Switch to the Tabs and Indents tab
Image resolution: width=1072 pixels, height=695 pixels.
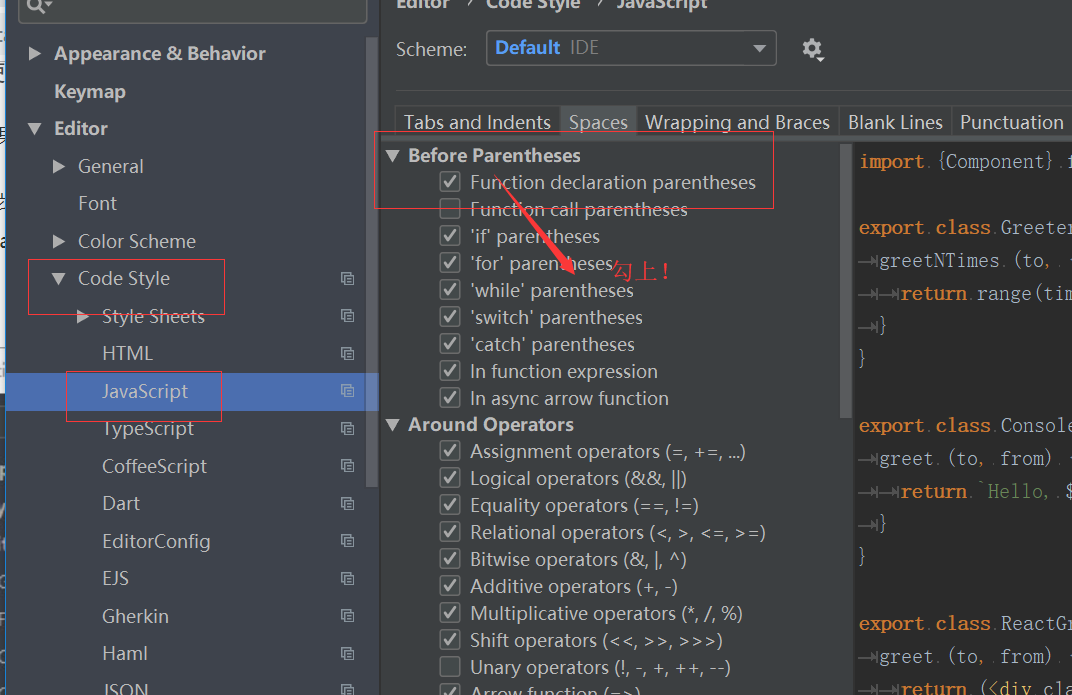[477, 121]
